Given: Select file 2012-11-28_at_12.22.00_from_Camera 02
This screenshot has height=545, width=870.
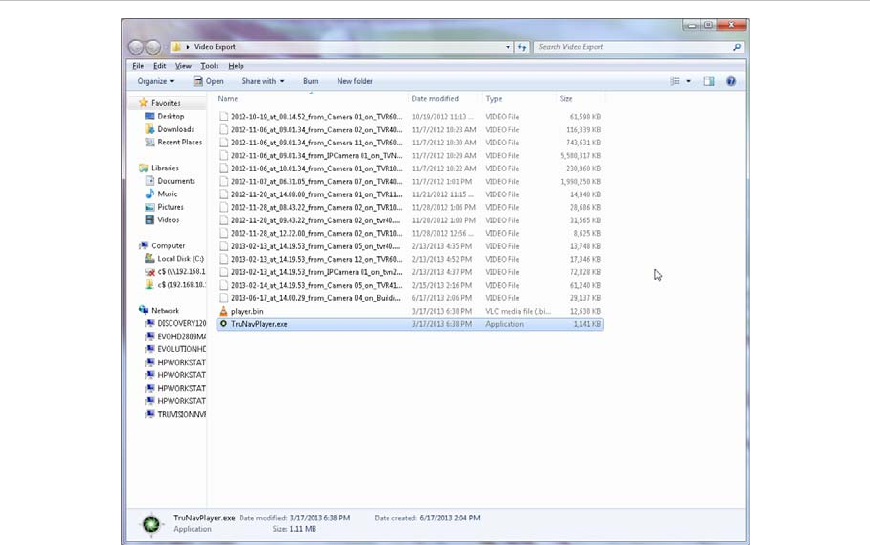Looking at the screenshot, I should (x=316, y=233).
